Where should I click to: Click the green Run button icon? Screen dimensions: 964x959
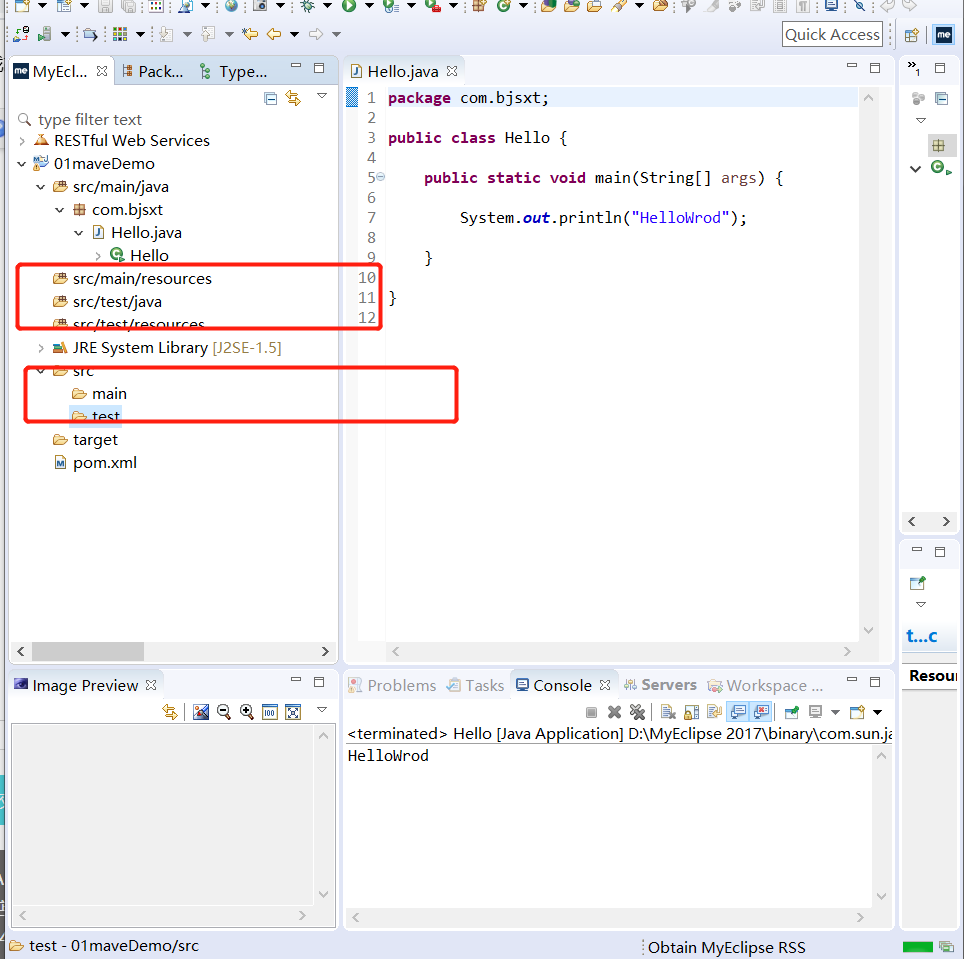[349, 6]
